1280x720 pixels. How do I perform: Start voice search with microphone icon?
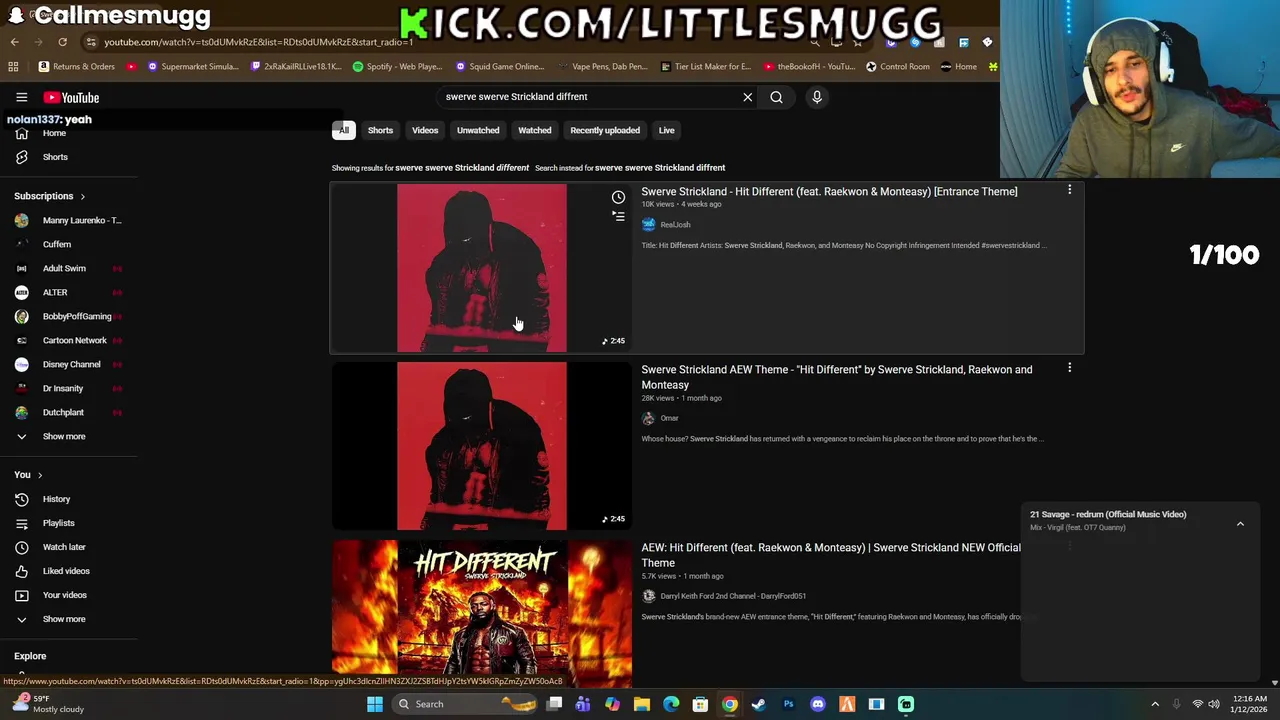coord(817,97)
